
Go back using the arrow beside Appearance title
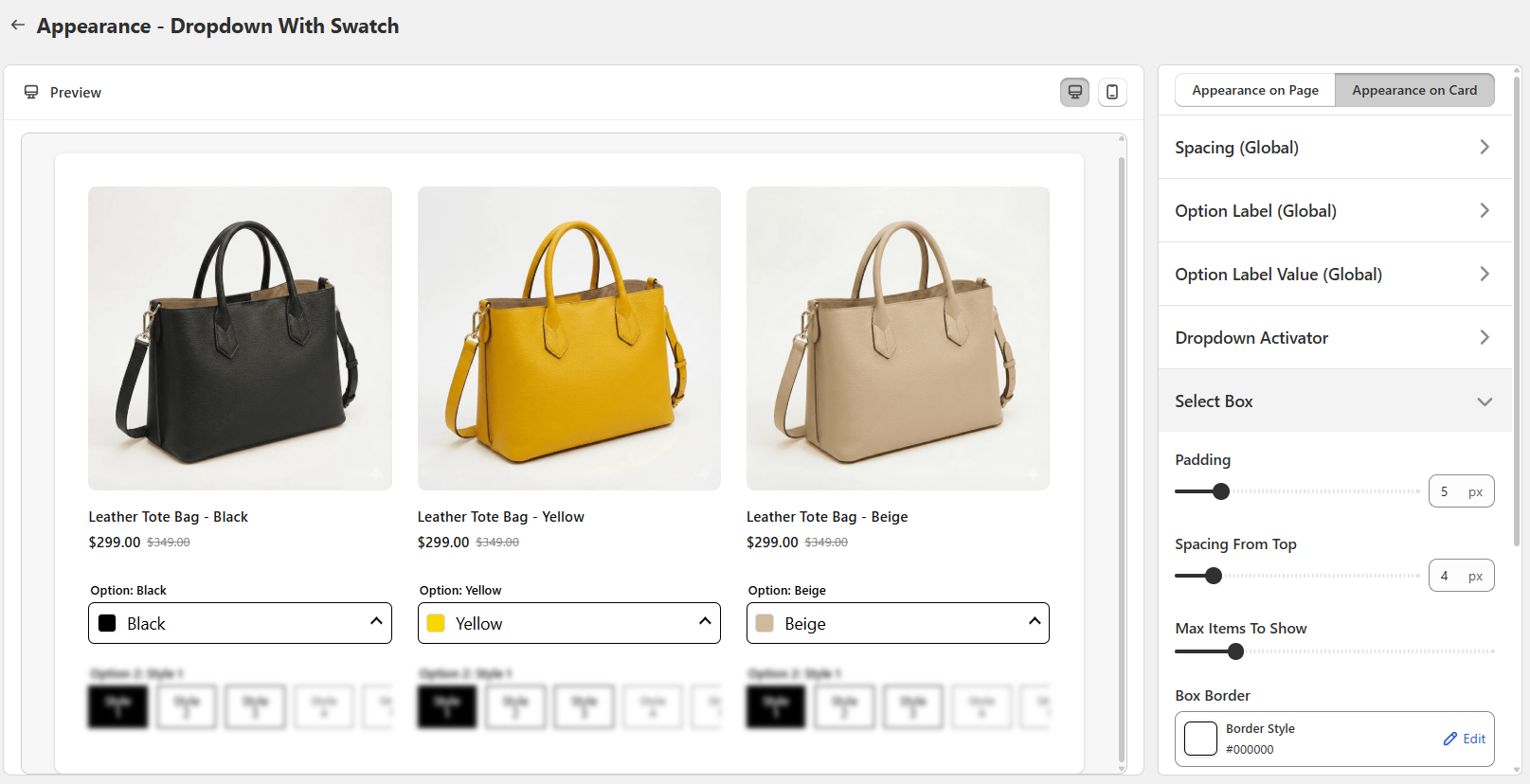coord(18,26)
